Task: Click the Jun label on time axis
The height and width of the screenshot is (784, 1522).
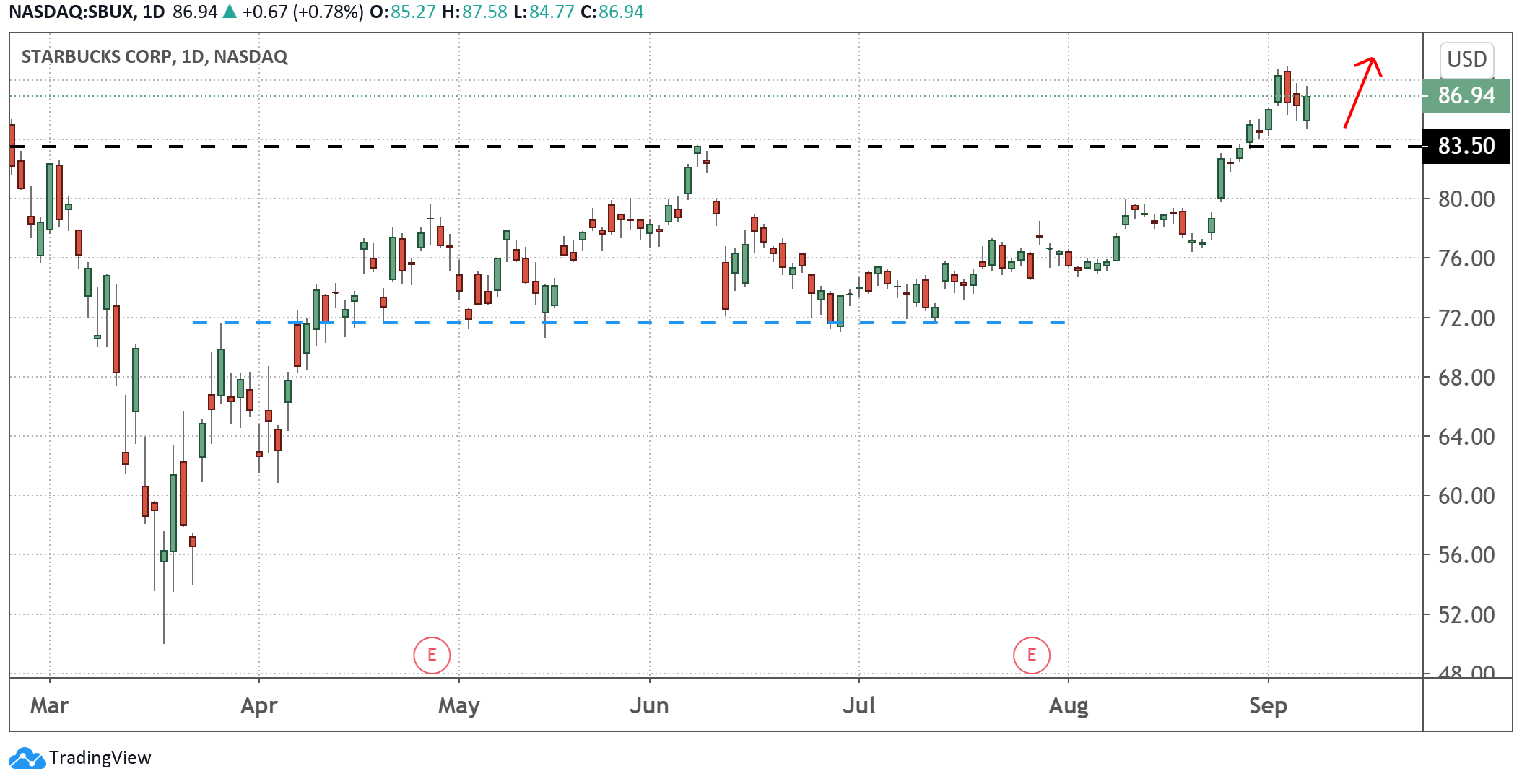Action: pyautogui.click(x=649, y=705)
